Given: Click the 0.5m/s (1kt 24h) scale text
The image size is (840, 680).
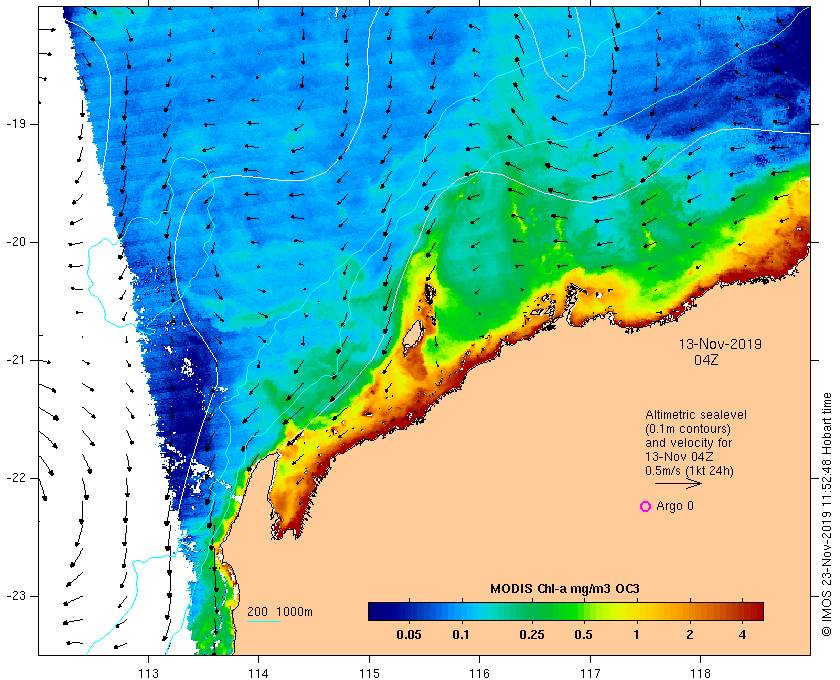Looking at the screenshot, I should (x=689, y=471).
